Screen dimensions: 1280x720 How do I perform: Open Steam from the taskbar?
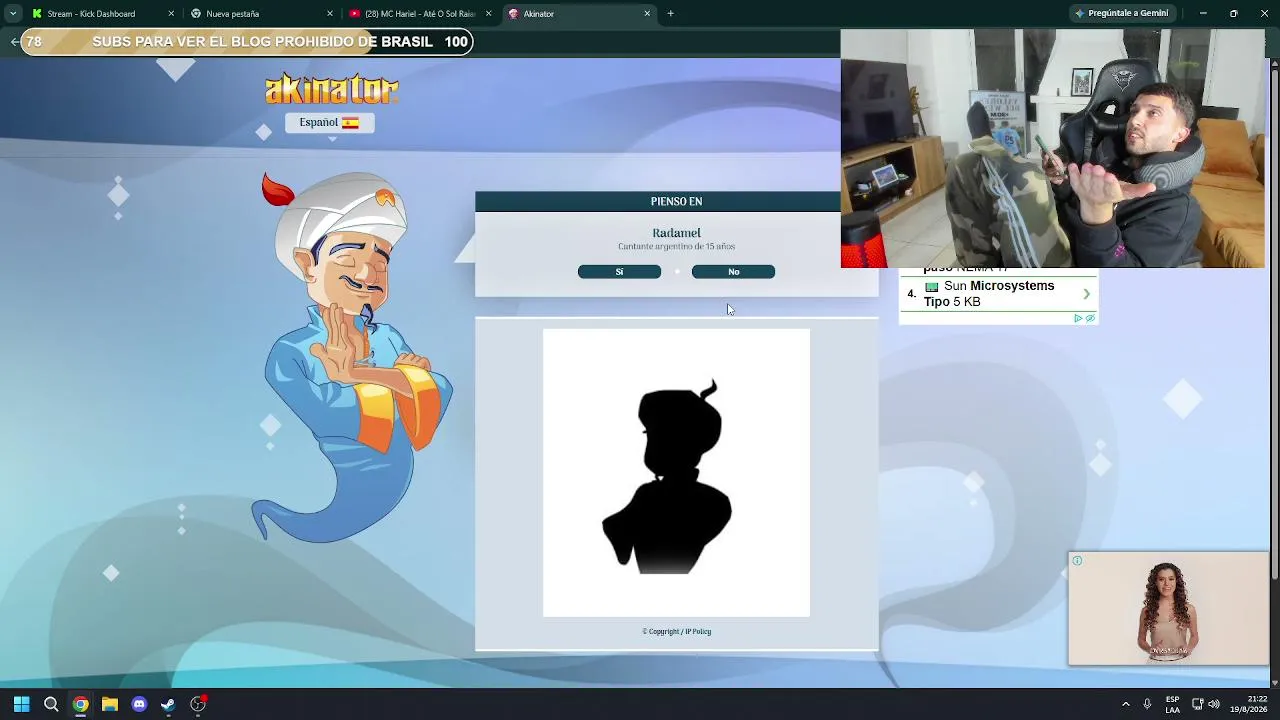click(168, 704)
